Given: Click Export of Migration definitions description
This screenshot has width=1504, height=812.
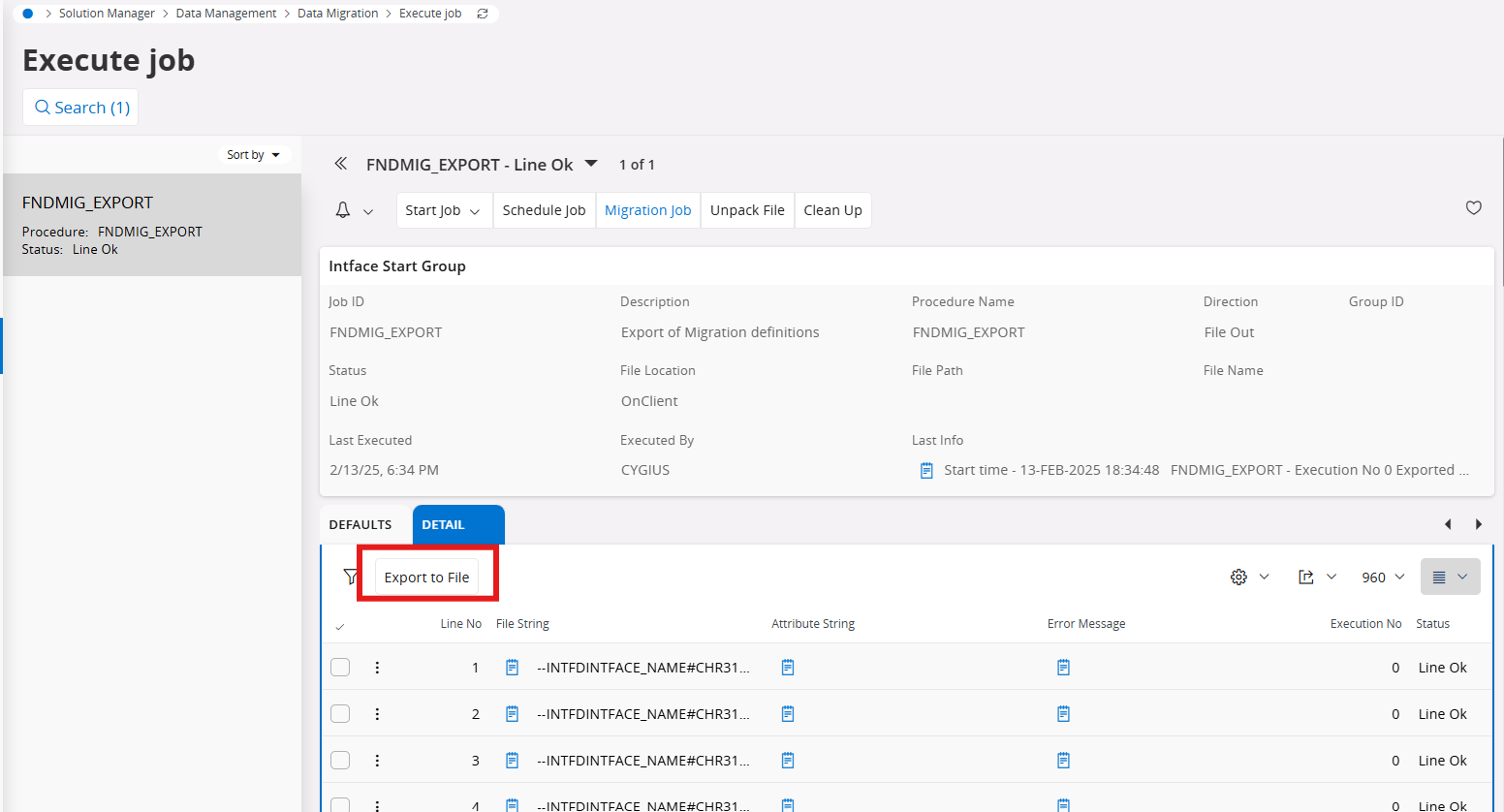Looking at the screenshot, I should tap(720, 332).
